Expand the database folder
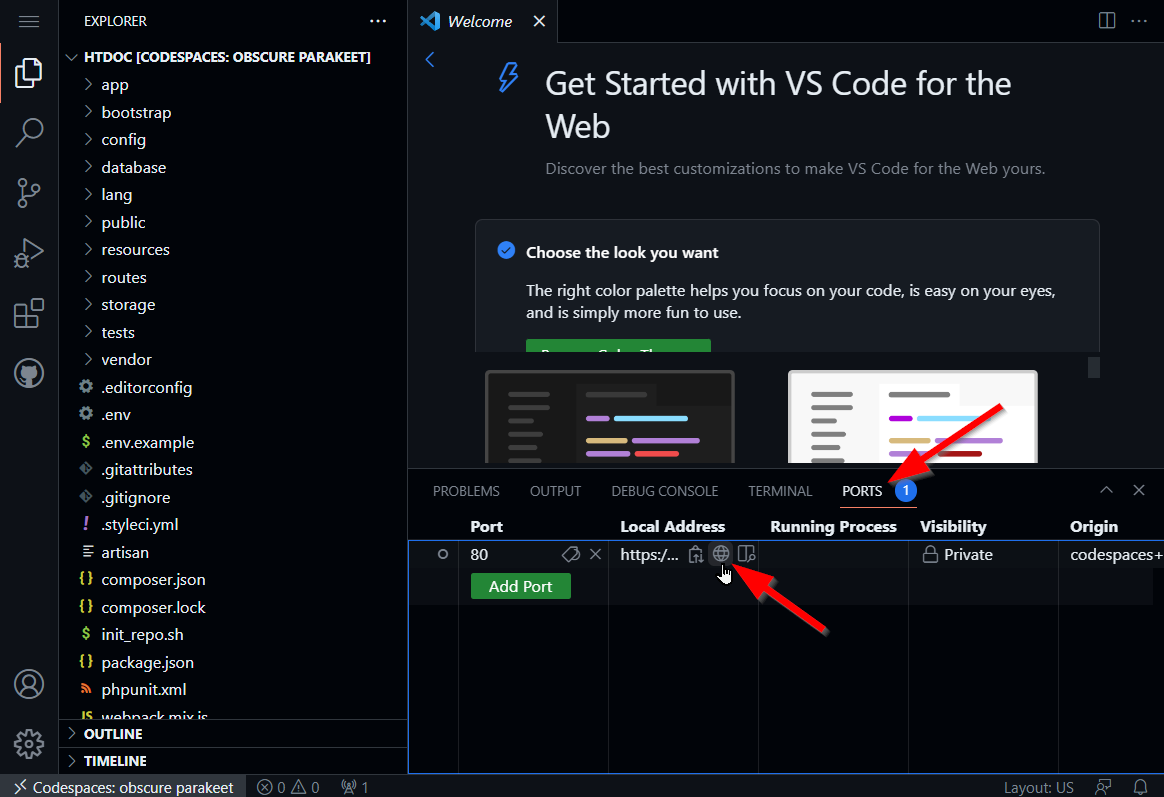This screenshot has height=797, width=1164. click(233, 167)
